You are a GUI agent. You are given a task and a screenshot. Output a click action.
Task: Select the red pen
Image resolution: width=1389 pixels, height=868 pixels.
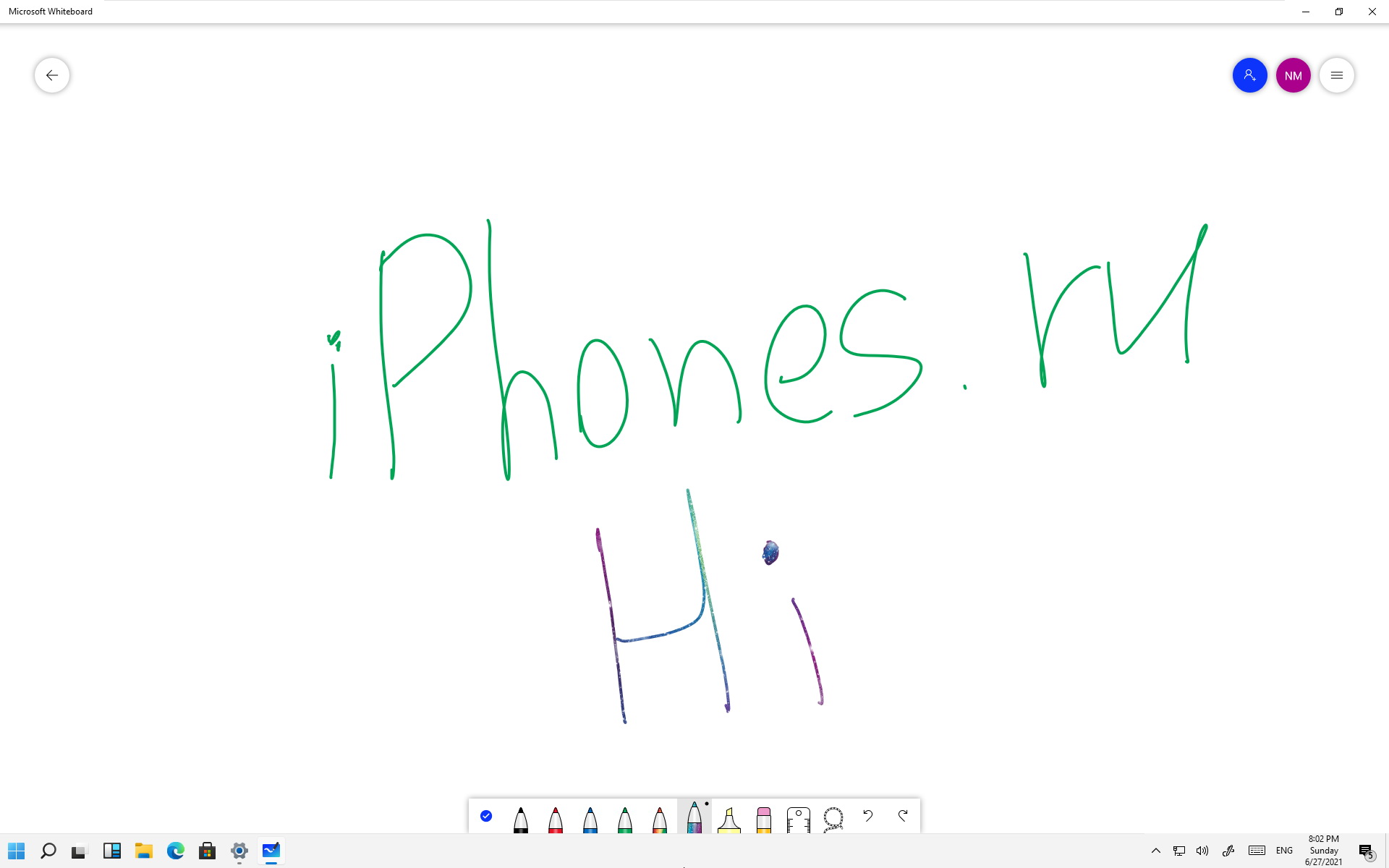[x=555, y=819]
